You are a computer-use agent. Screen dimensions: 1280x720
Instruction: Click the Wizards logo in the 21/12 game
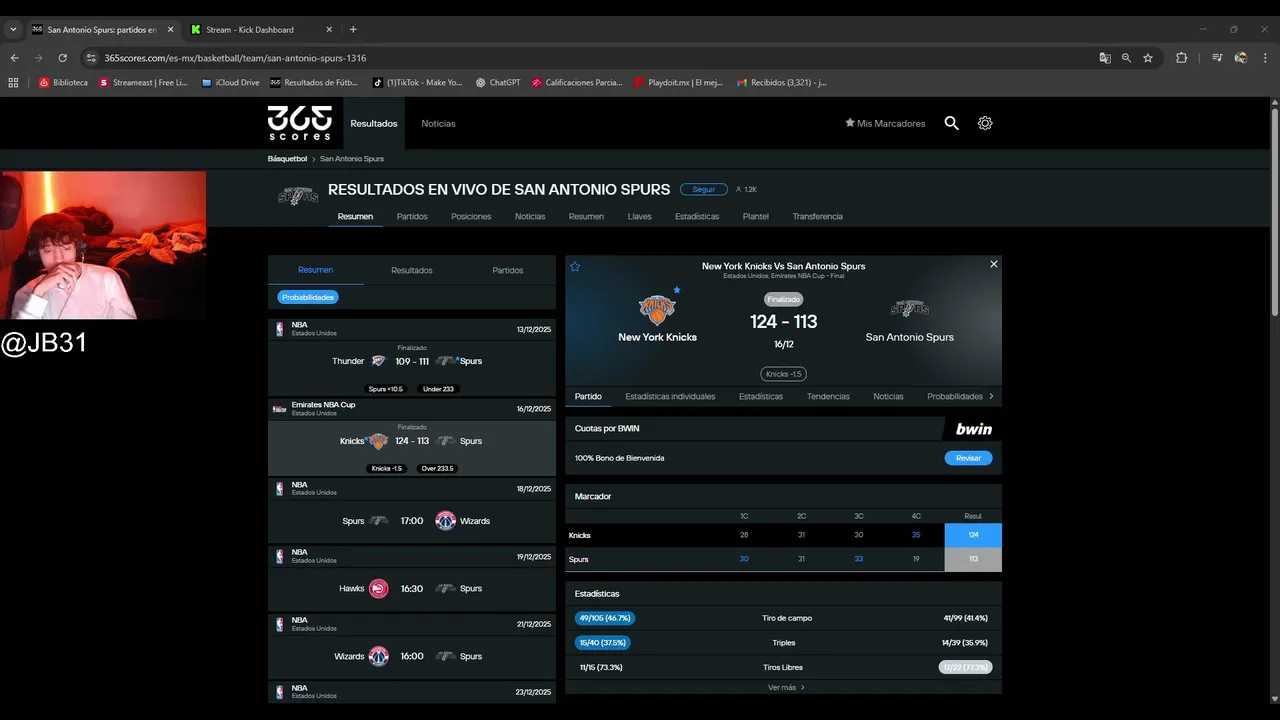[378, 656]
